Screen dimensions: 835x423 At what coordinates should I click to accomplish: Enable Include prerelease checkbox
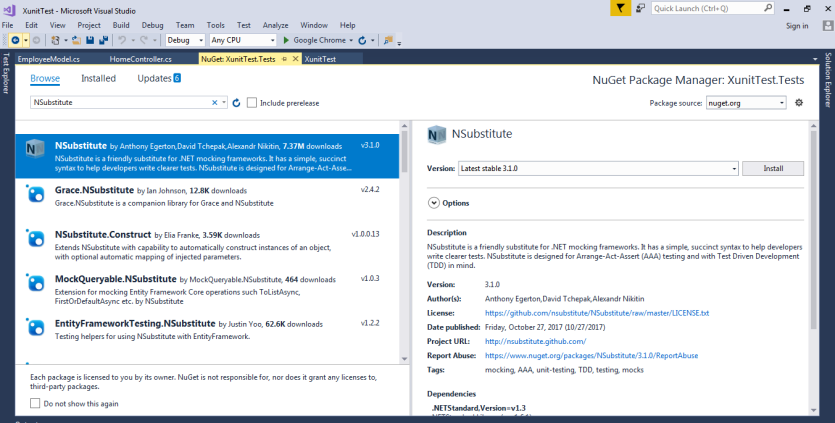tap(252, 102)
